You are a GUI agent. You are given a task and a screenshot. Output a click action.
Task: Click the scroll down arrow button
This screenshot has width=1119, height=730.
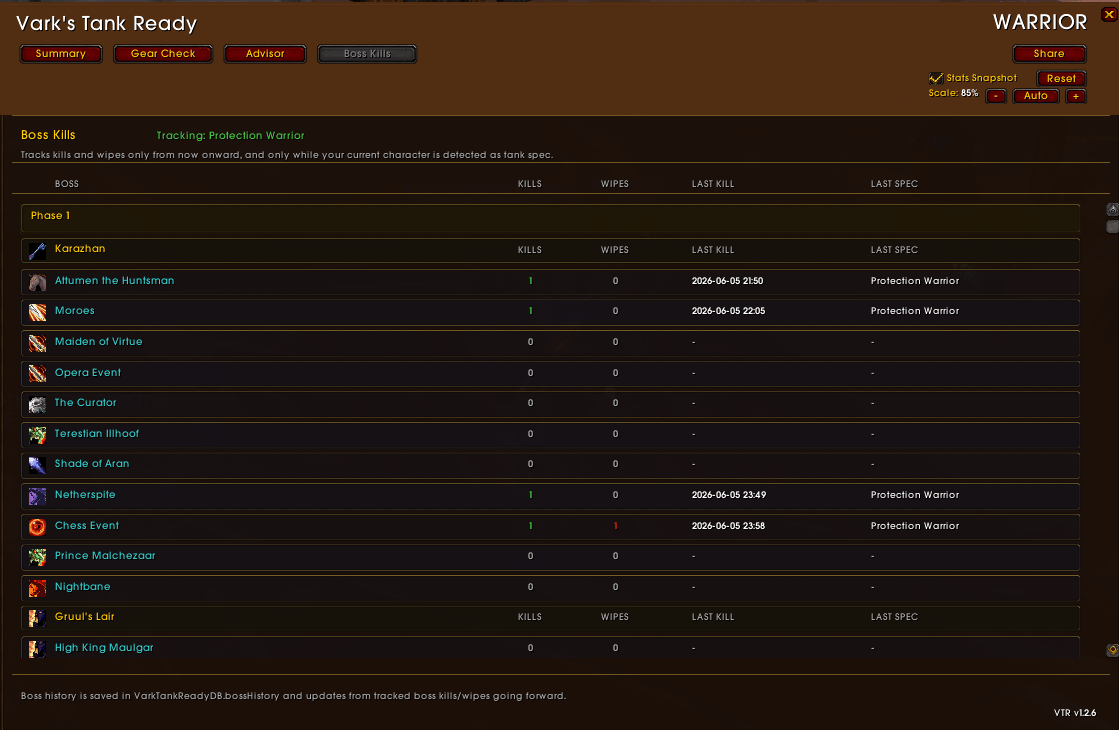pyautogui.click(x=1112, y=650)
